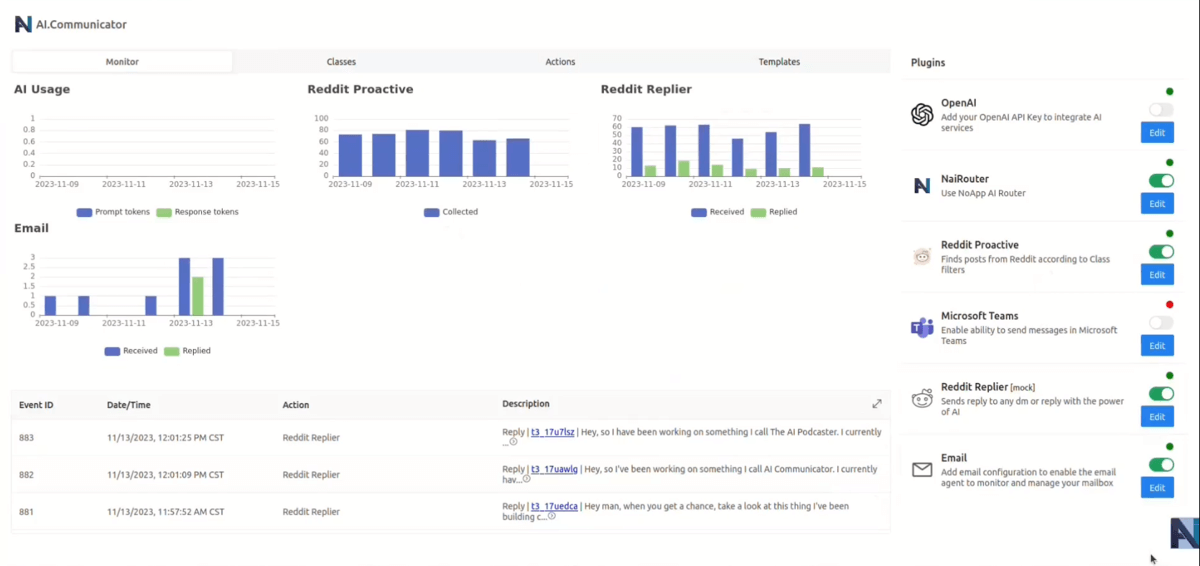This screenshot has height=566, width=1200.
Task: Click the Email envelope plugin icon
Action: coord(922,470)
